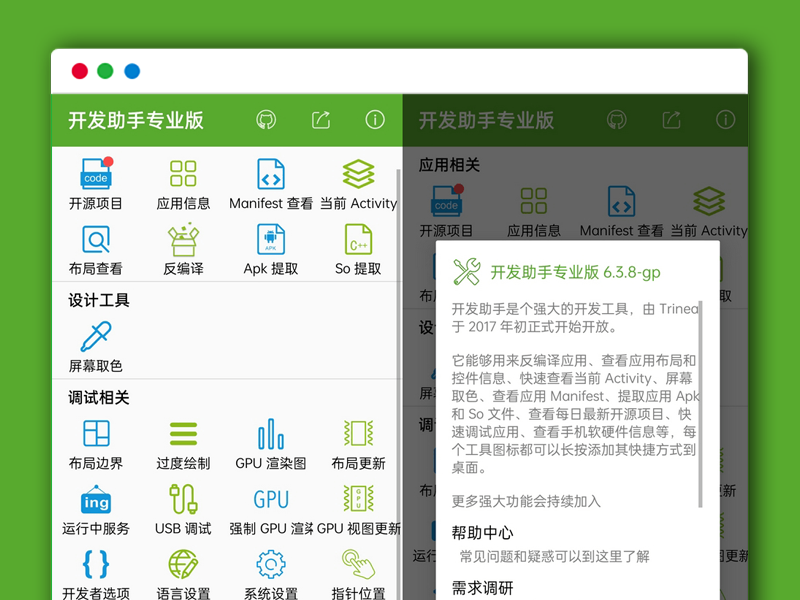This screenshot has height=600, width=800.
Task: Toggle 指针位置
Action: point(358,574)
